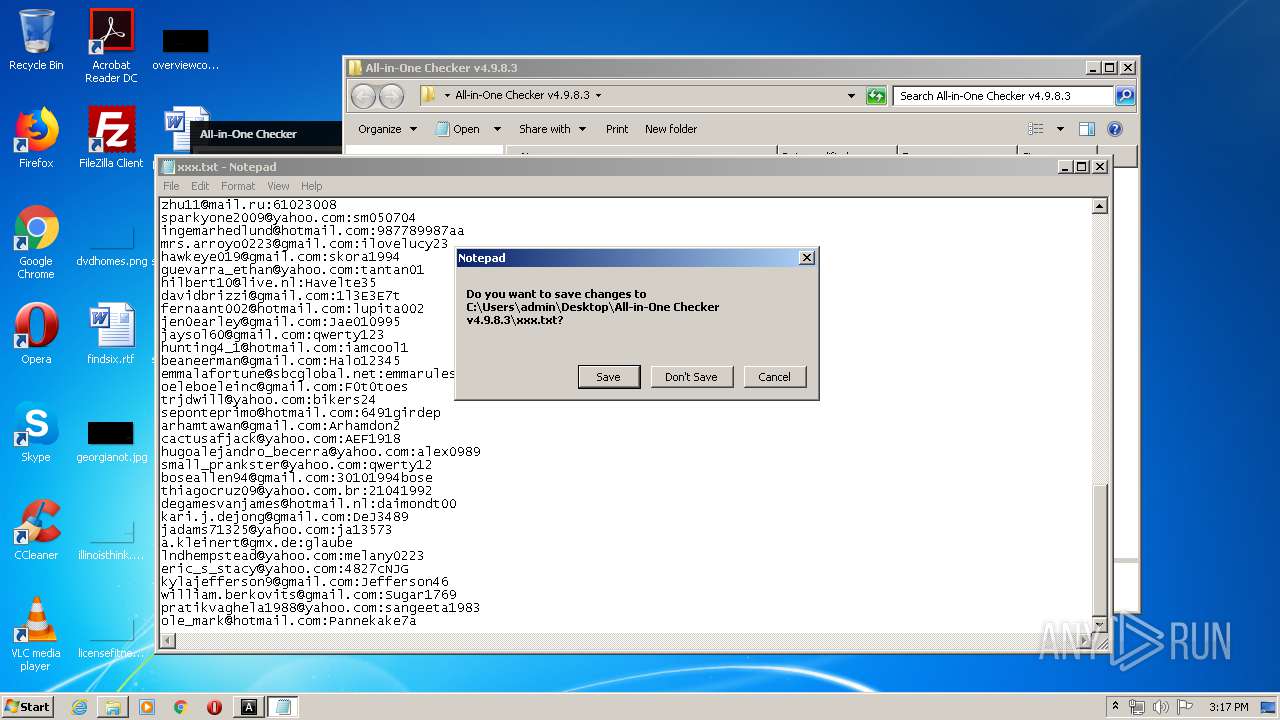Click New folder in Explorer
Screen dimensions: 1280x720
[x=671, y=129]
